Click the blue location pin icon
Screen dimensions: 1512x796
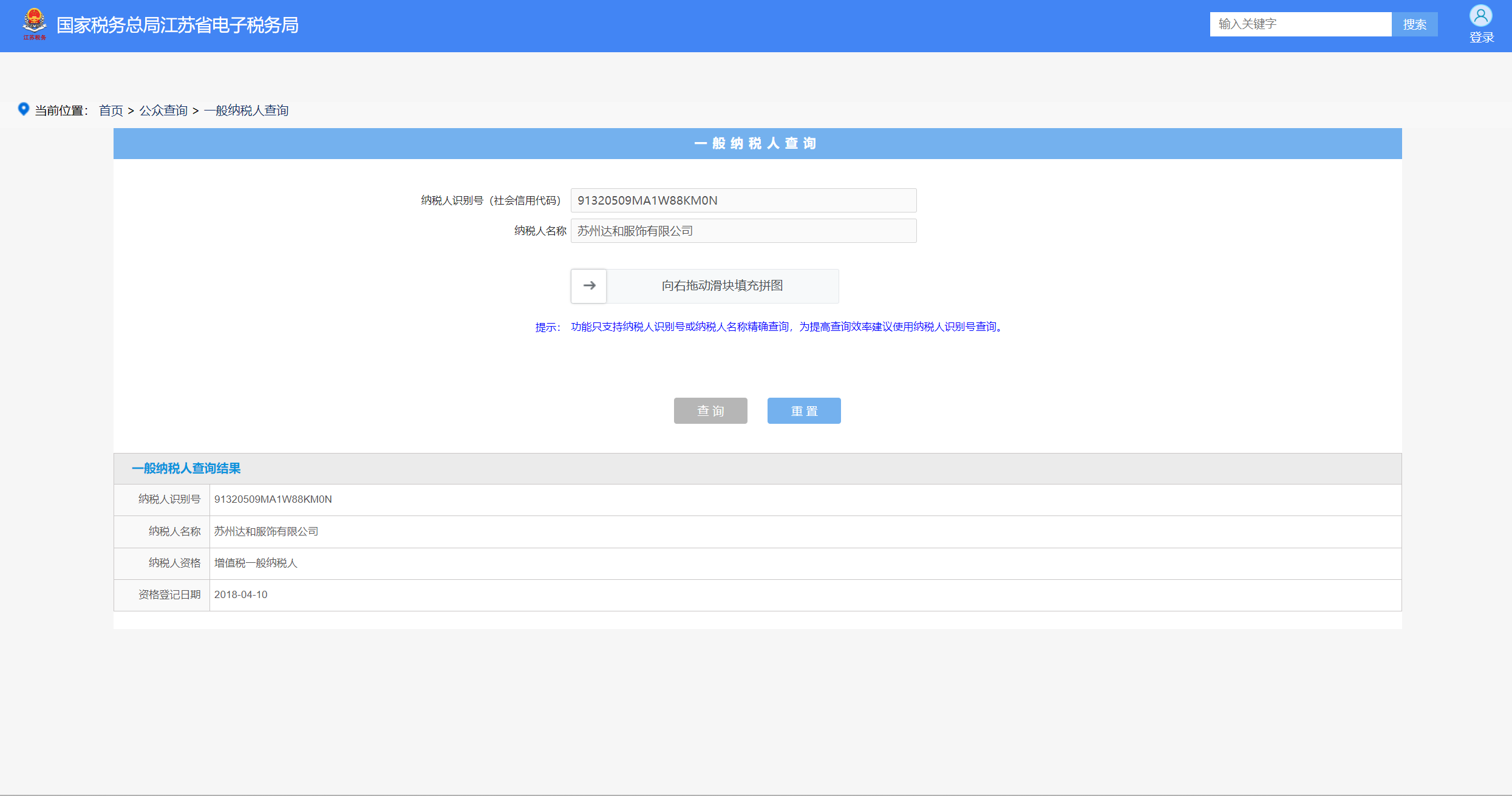click(x=23, y=109)
